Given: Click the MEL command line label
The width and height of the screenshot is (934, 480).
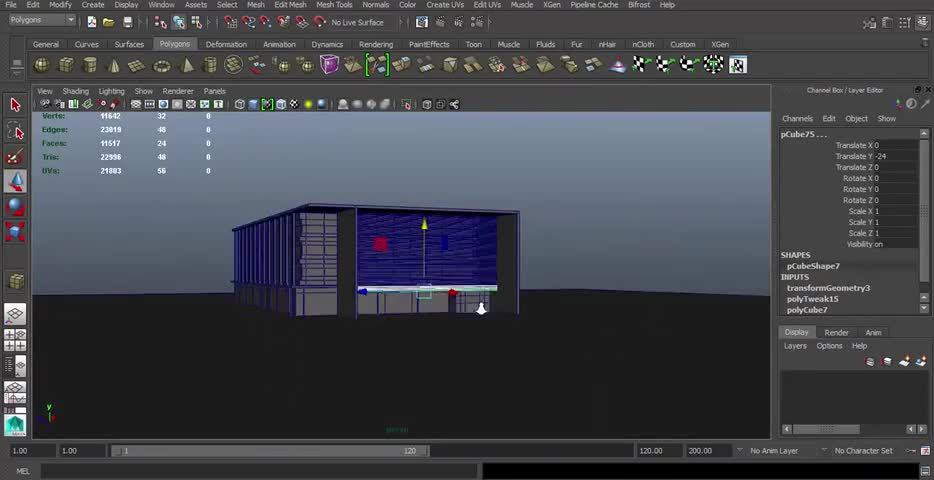Looking at the screenshot, I should point(23,471).
